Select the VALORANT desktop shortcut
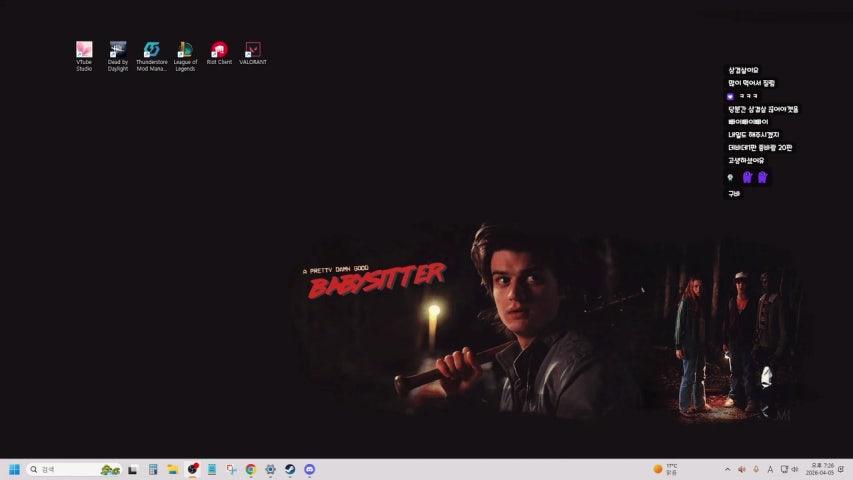The height and width of the screenshot is (480, 853). click(x=253, y=50)
